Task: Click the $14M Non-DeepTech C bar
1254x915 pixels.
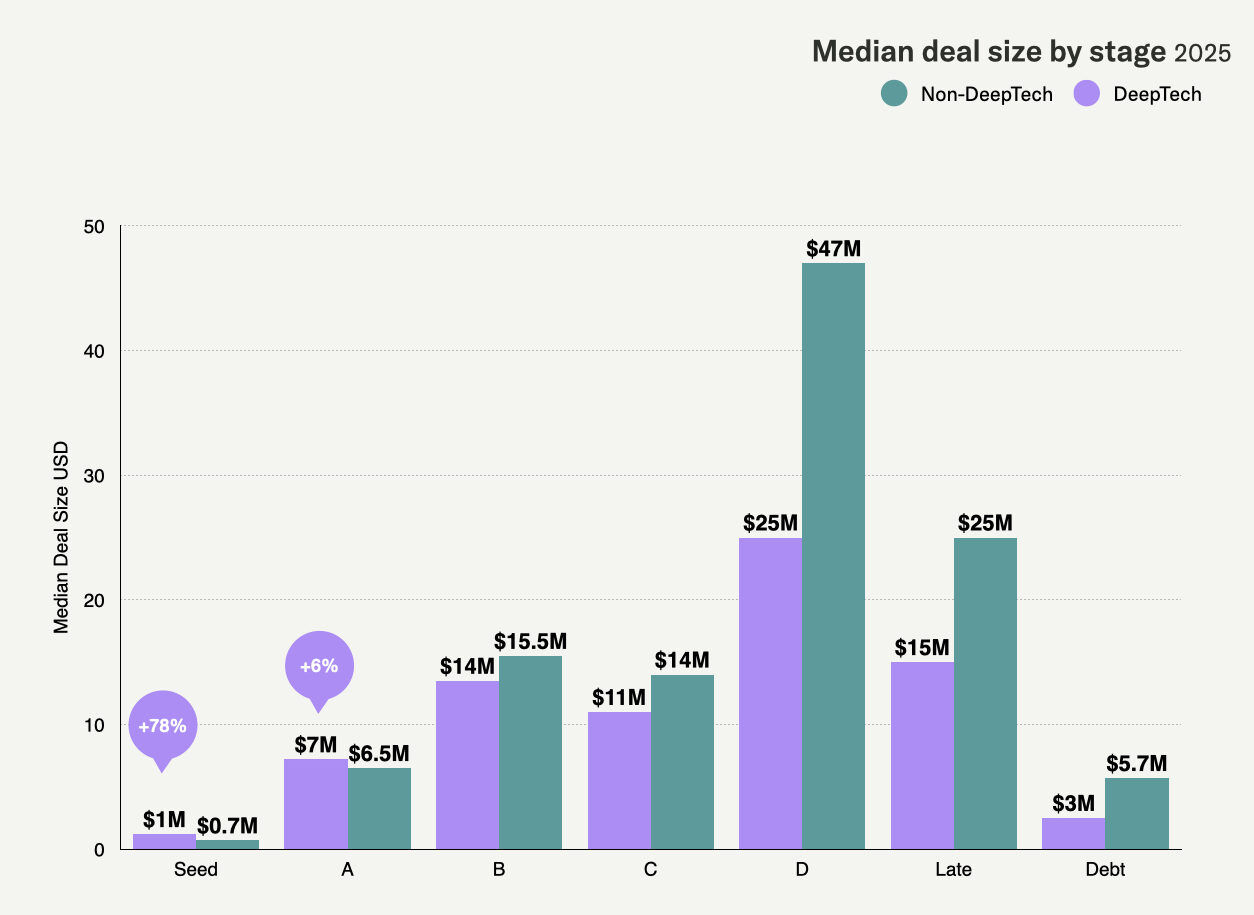Action: [682, 762]
